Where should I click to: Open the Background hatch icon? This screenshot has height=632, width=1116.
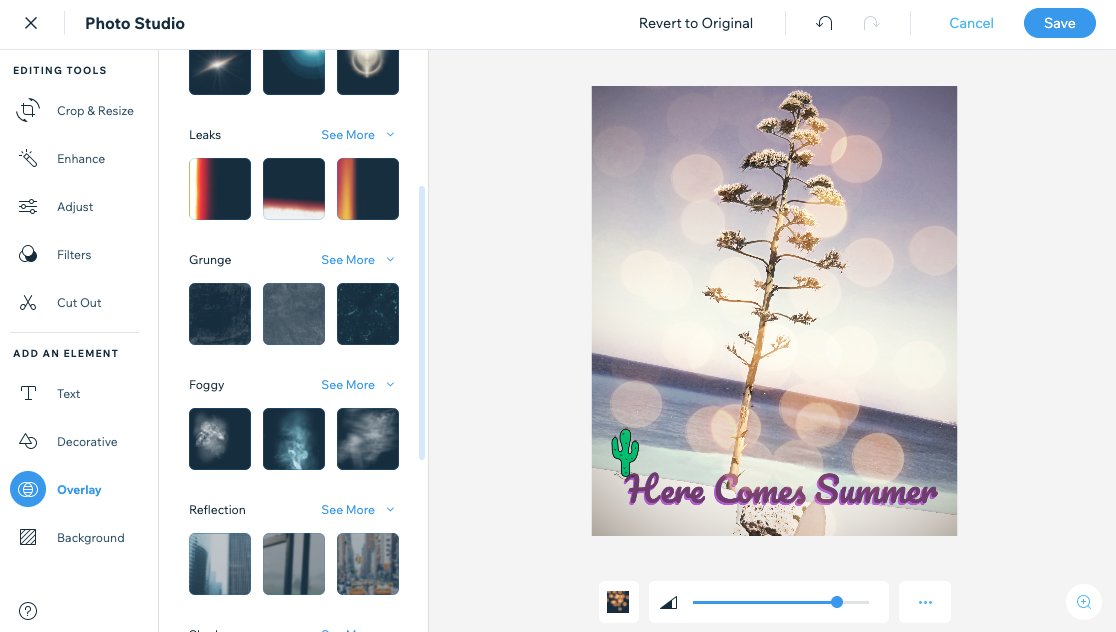(28, 537)
